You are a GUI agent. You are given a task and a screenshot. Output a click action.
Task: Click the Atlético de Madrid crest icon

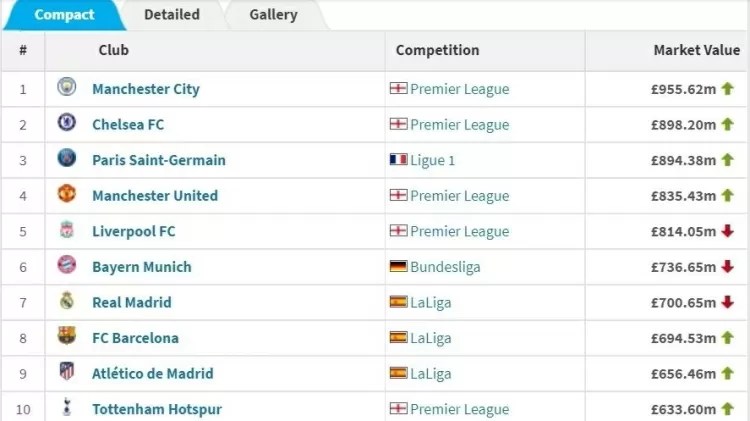pos(67,373)
